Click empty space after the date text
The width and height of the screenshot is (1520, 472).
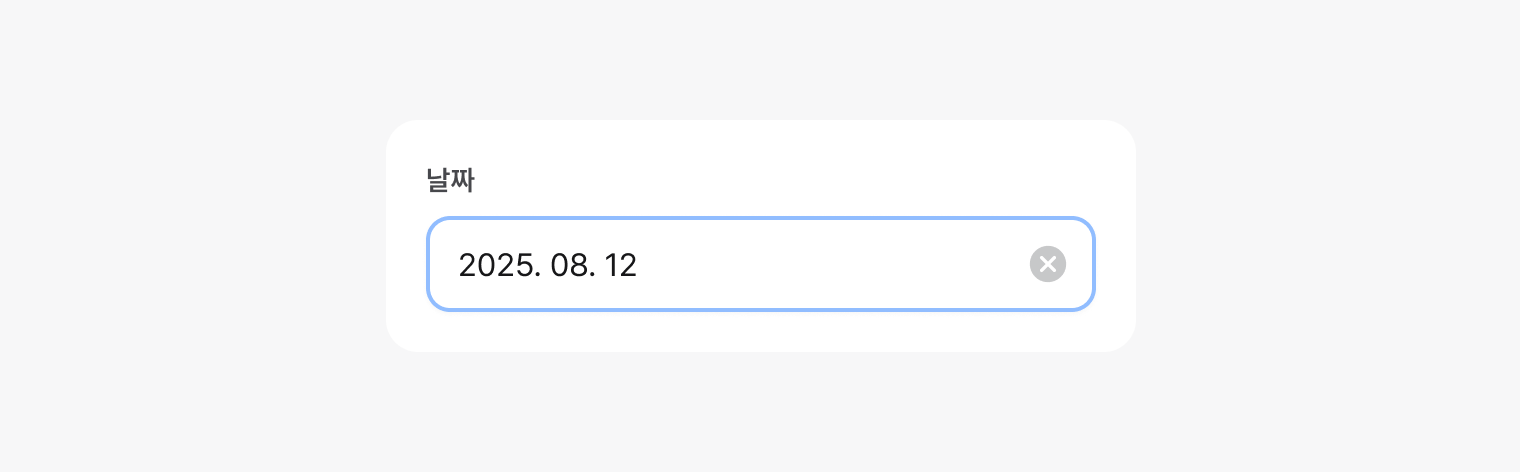click(830, 264)
